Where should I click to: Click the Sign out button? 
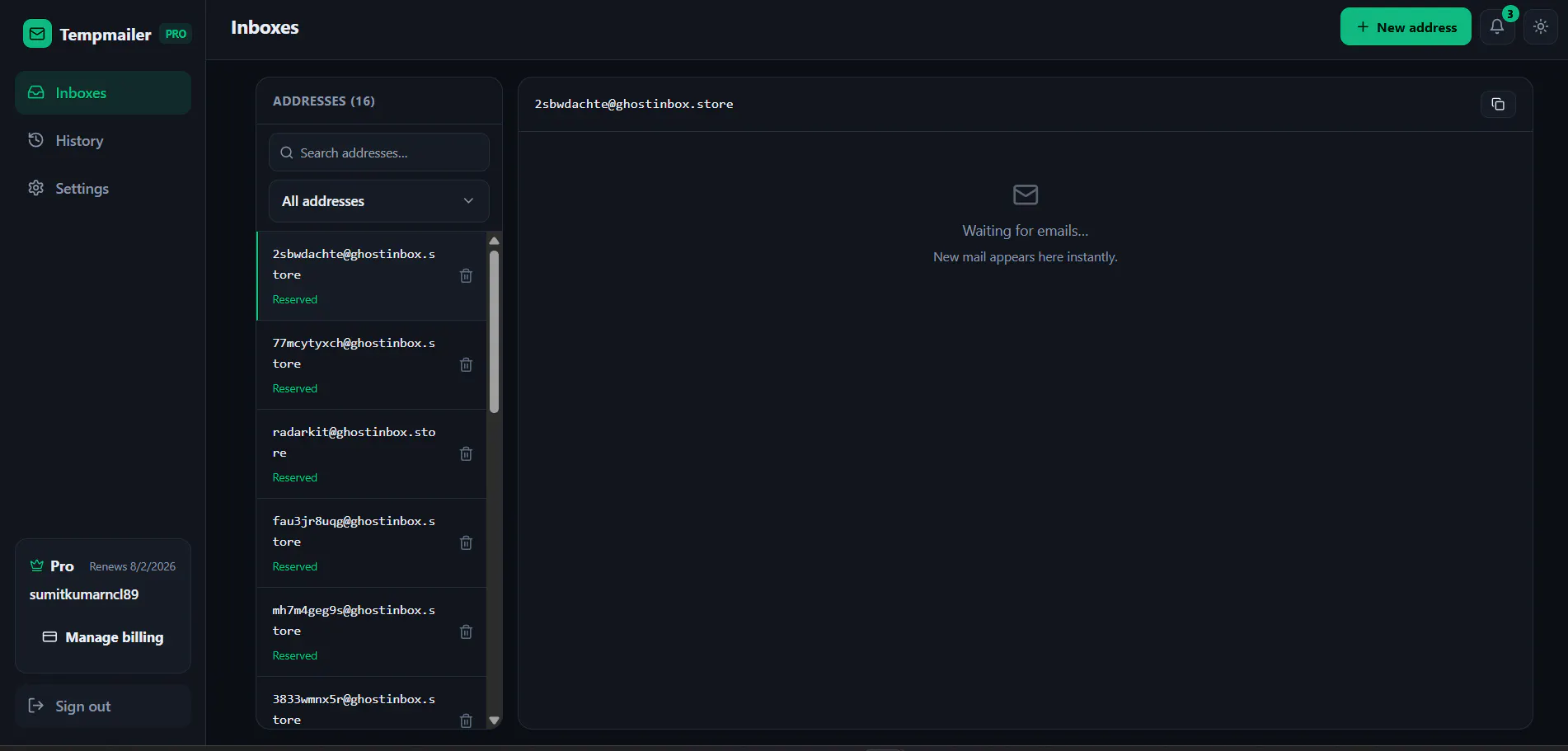point(103,706)
